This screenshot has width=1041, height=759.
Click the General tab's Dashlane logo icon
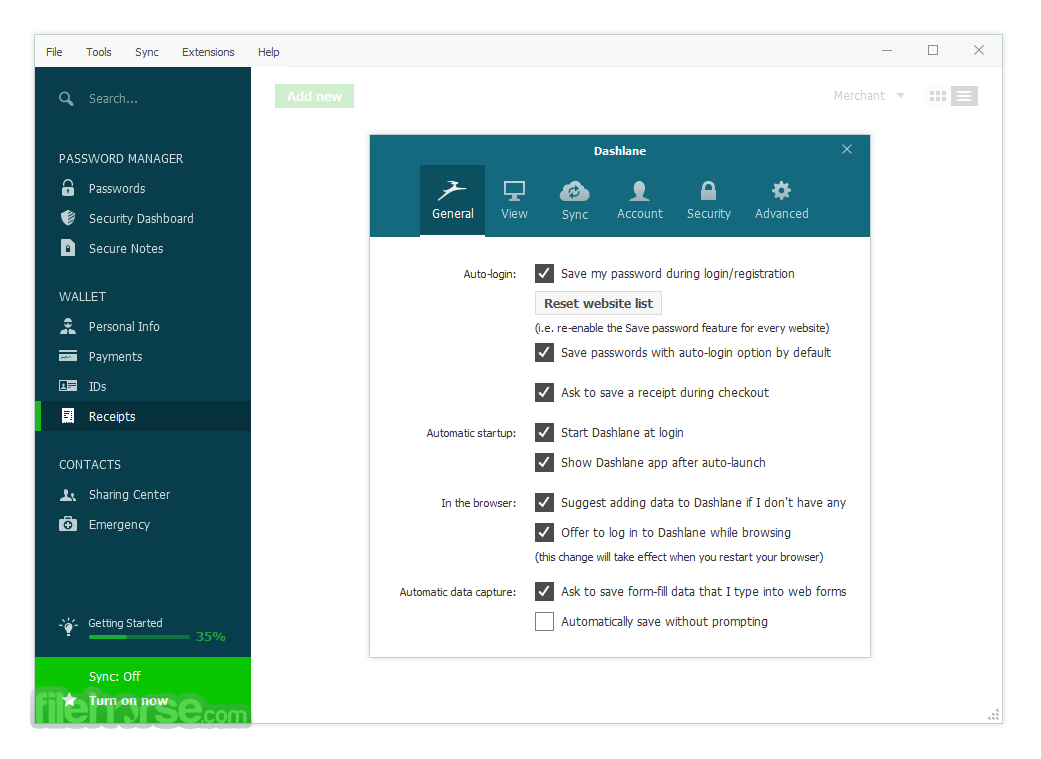tap(452, 191)
